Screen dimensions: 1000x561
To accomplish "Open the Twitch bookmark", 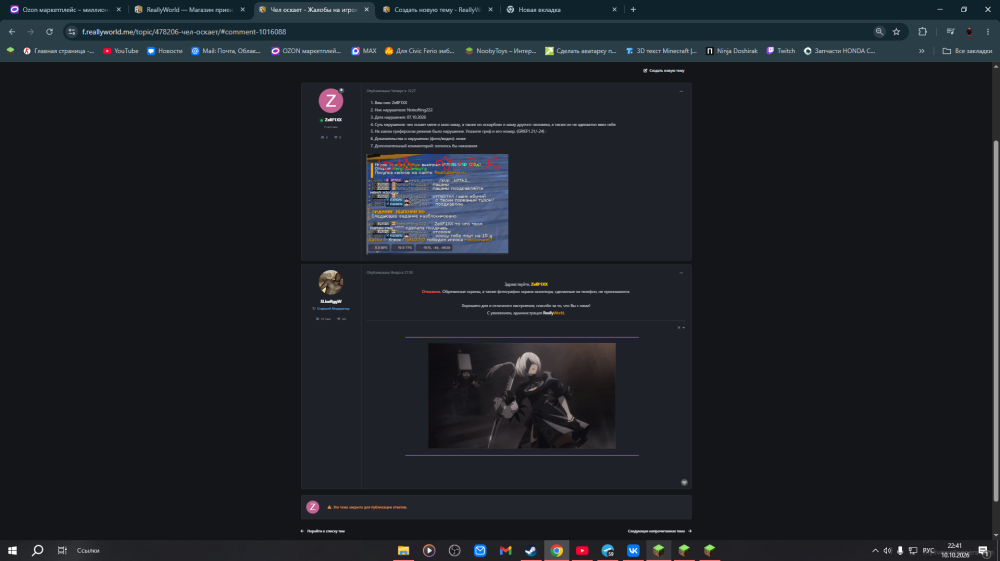I will pyautogui.click(x=781, y=50).
